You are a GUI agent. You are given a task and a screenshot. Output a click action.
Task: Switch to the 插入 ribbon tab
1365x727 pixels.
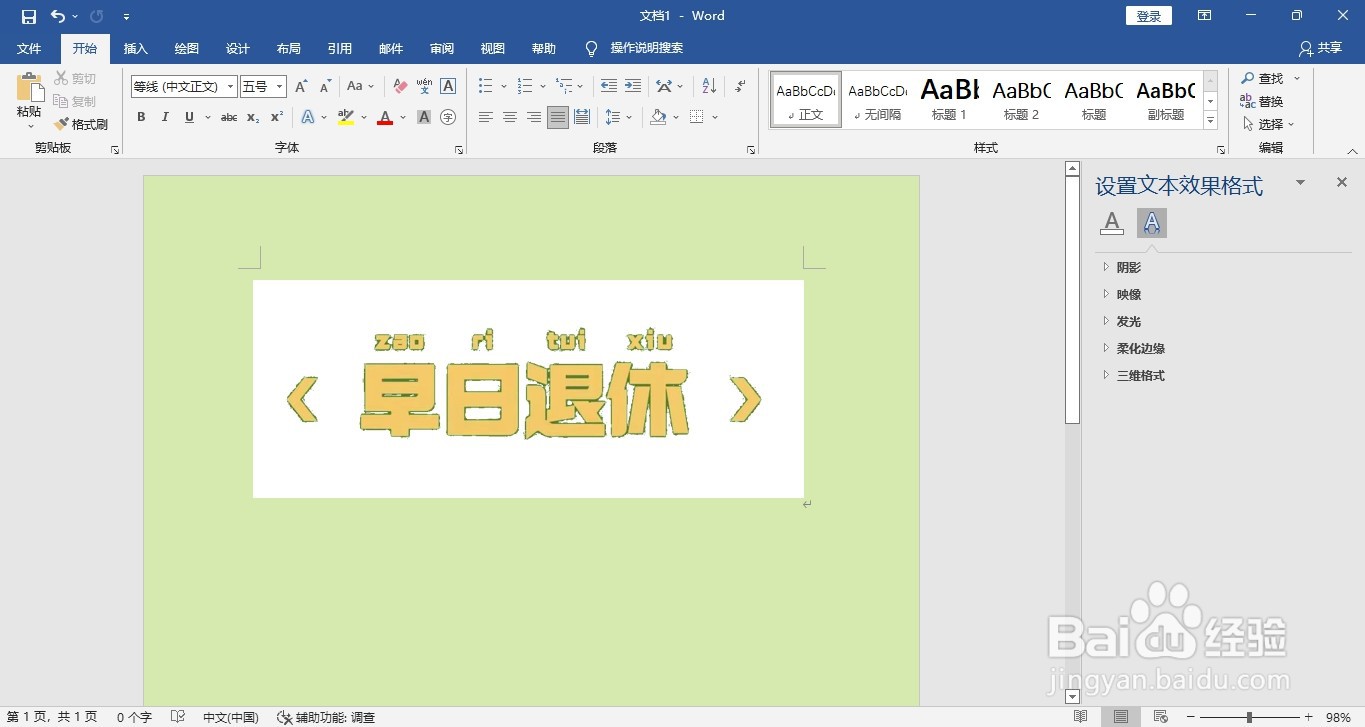pyautogui.click(x=135, y=48)
